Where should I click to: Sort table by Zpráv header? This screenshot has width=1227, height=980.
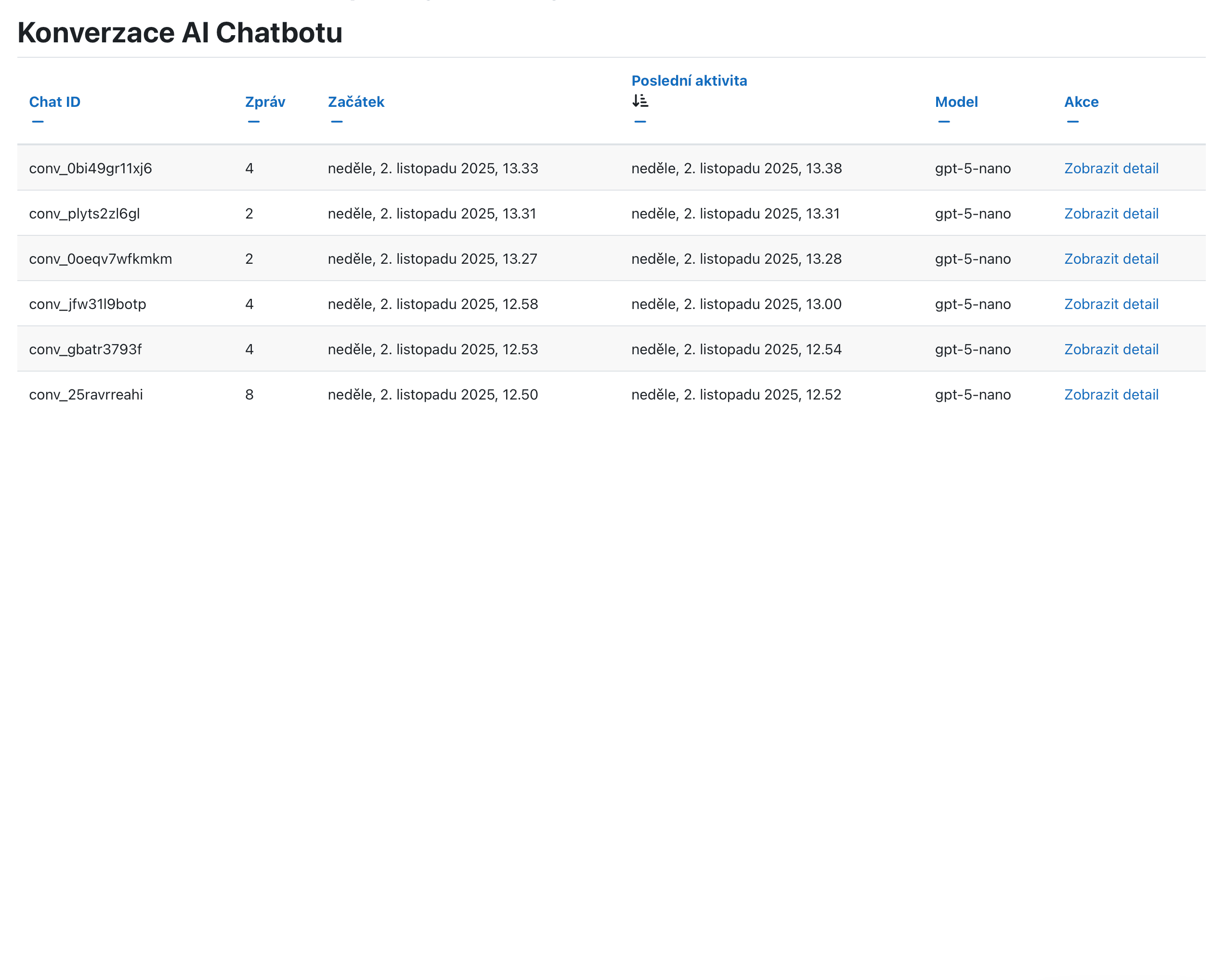coord(265,102)
